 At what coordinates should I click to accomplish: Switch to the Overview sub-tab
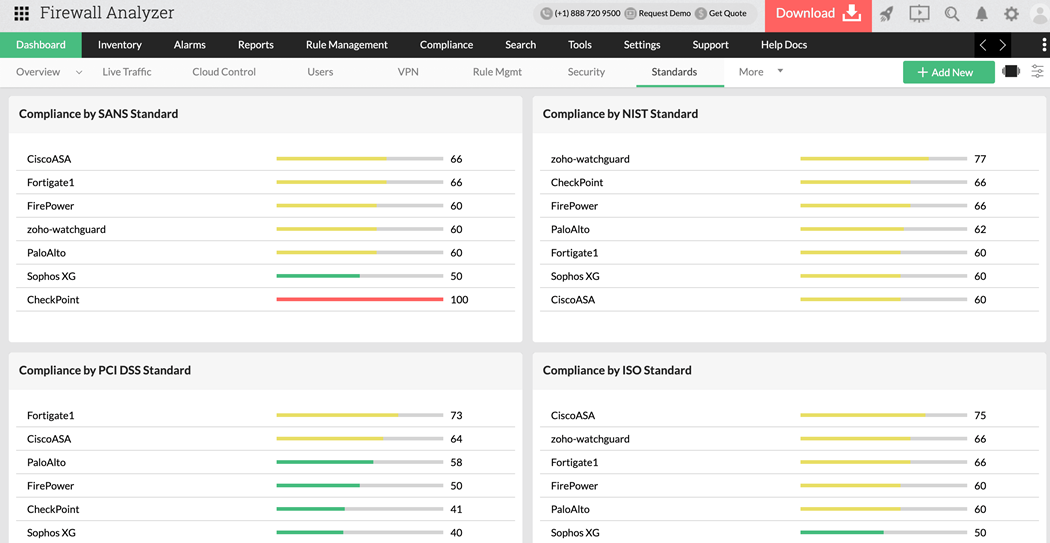pos(38,72)
